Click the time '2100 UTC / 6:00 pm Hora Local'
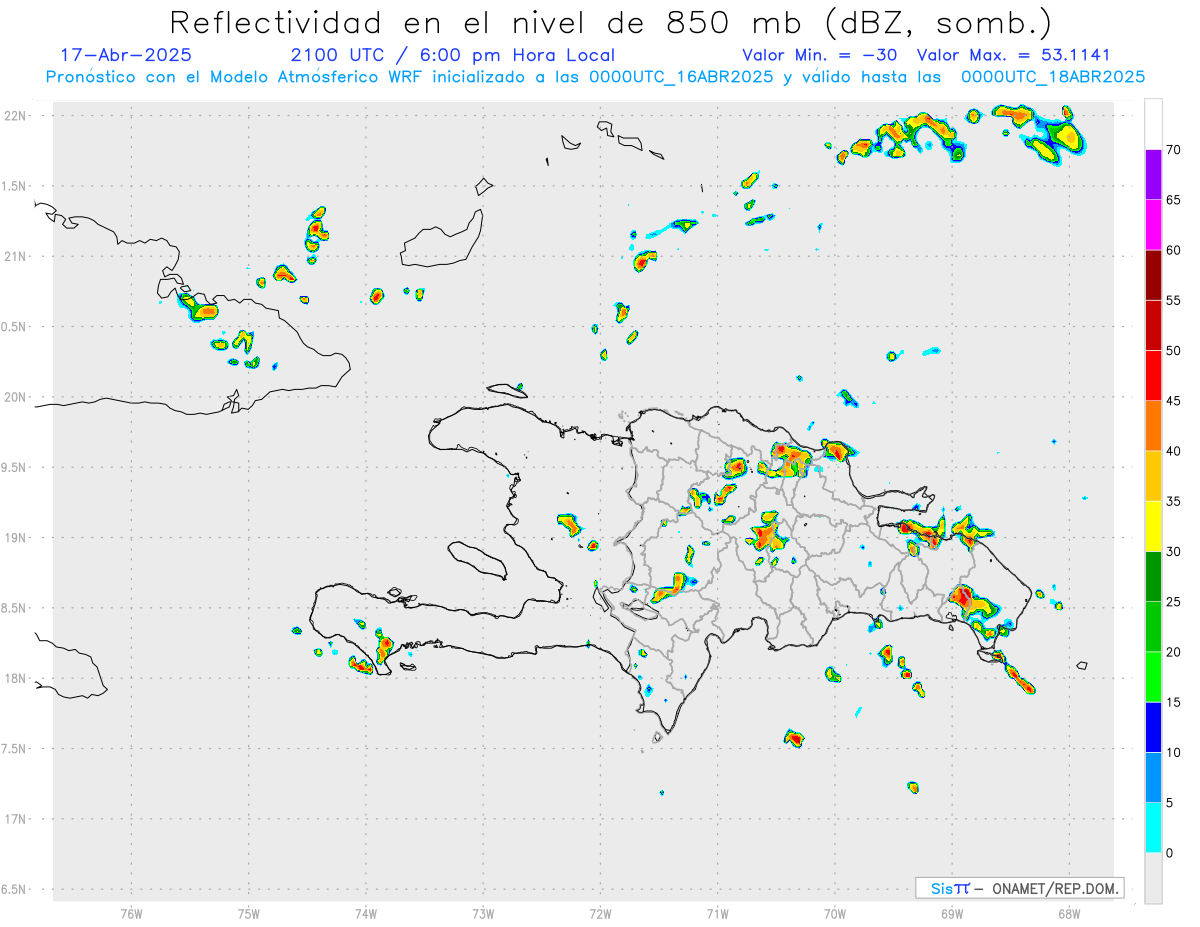Image resolution: width=1200 pixels, height=927 pixels. tap(453, 56)
